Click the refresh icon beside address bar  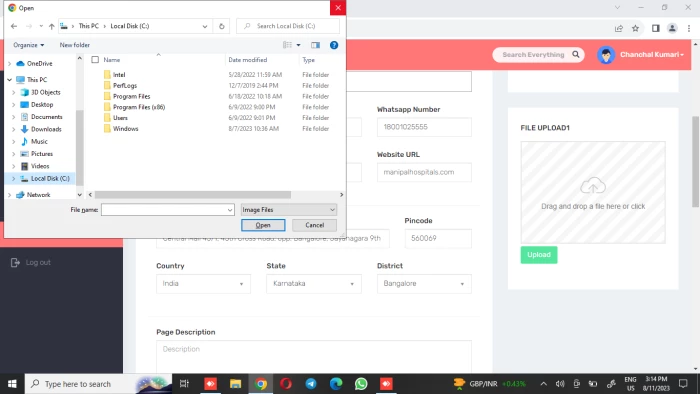(221, 26)
